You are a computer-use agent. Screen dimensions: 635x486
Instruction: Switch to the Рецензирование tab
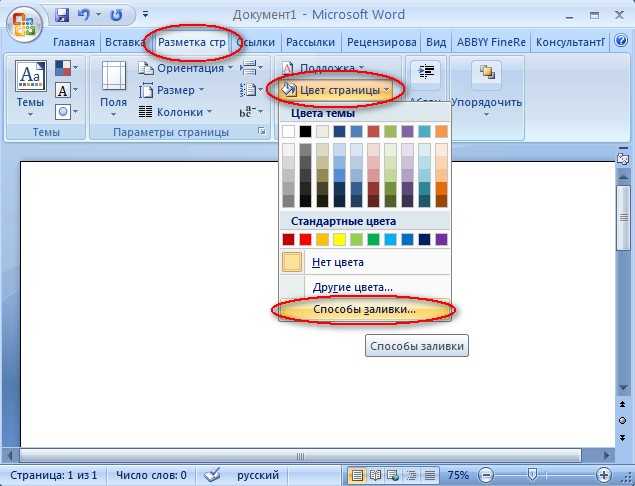[x=381, y=42]
